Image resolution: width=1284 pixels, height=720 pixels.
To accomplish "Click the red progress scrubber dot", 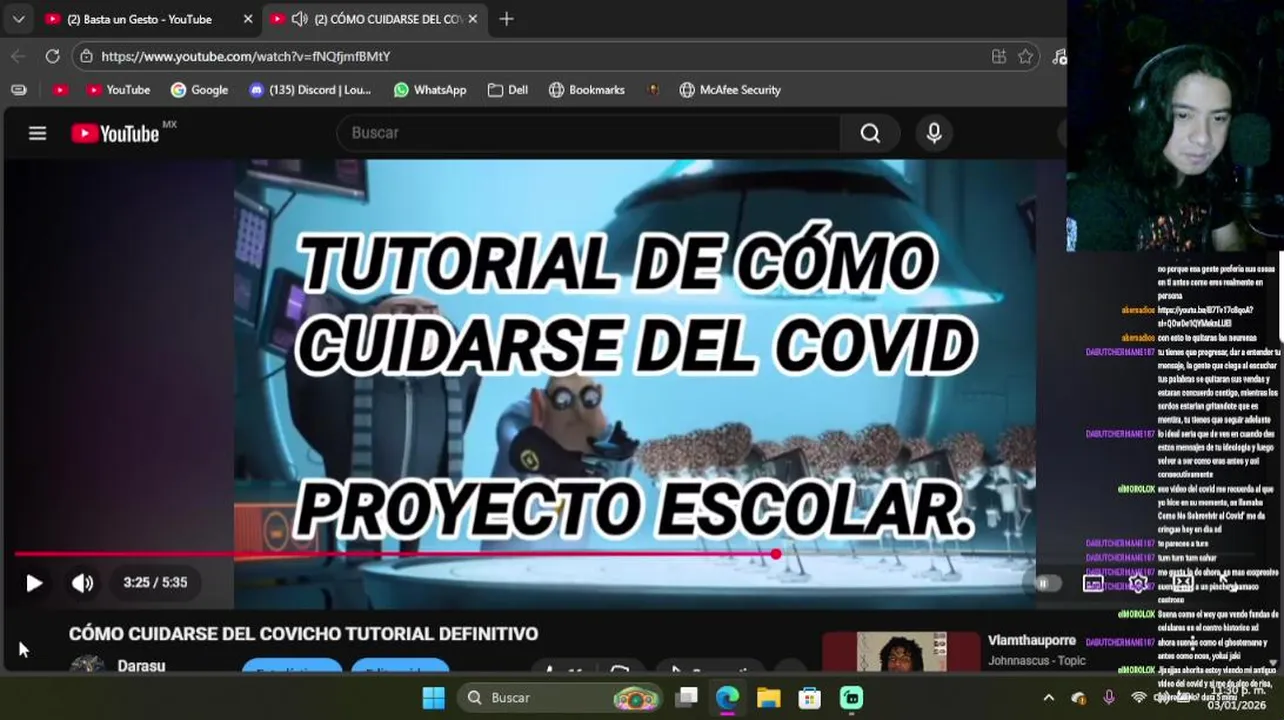I will point(776,553).
